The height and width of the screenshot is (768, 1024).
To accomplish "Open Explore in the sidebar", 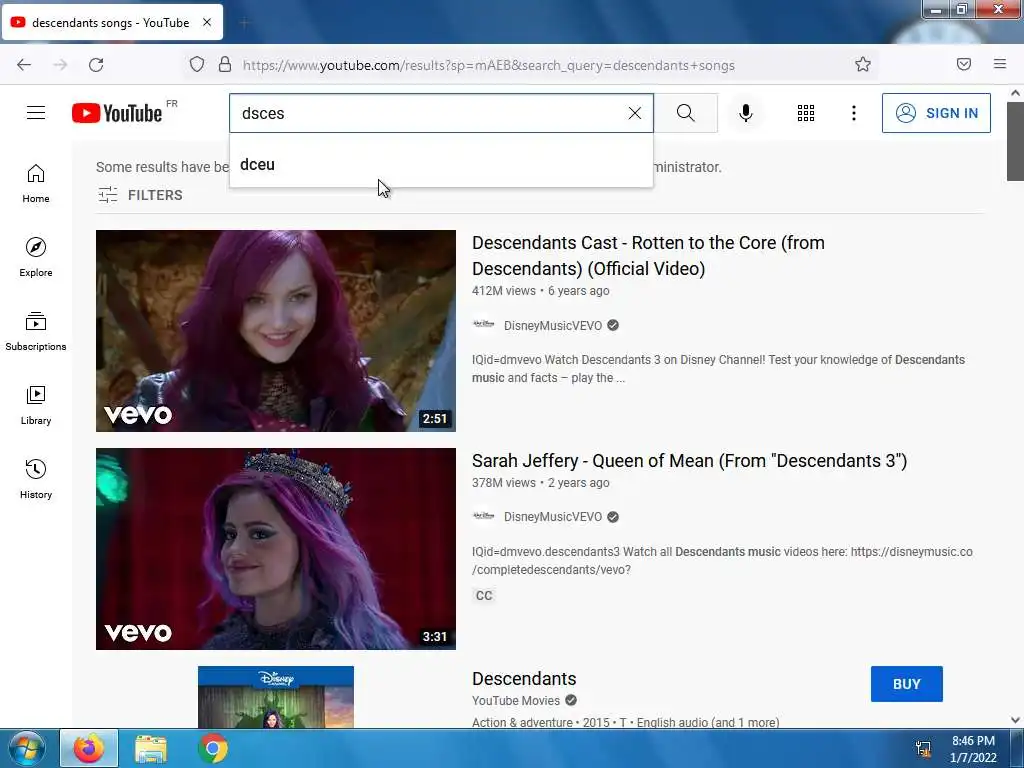I will 36,257.
